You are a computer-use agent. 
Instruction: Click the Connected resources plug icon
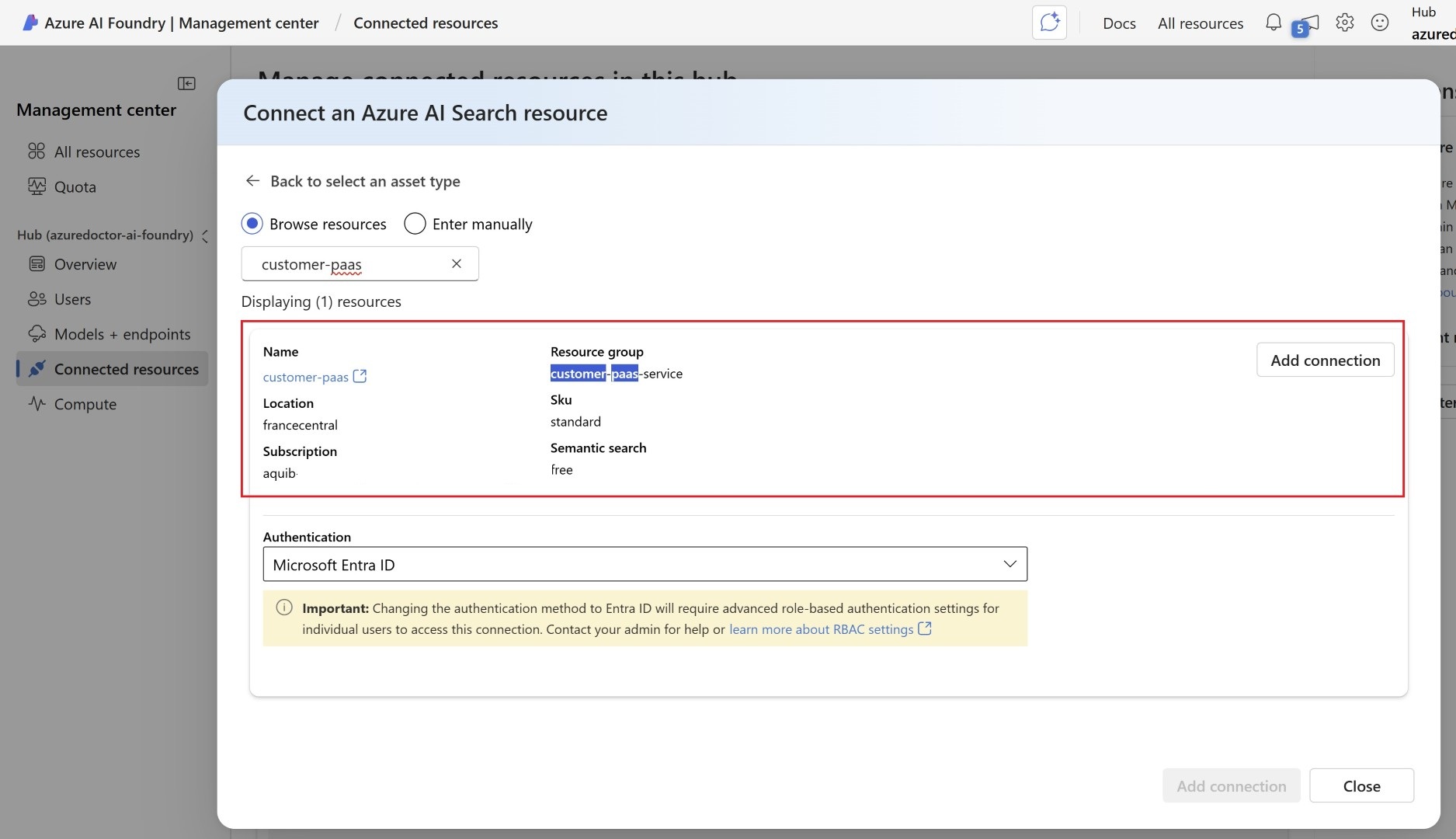tap(36, 368)
